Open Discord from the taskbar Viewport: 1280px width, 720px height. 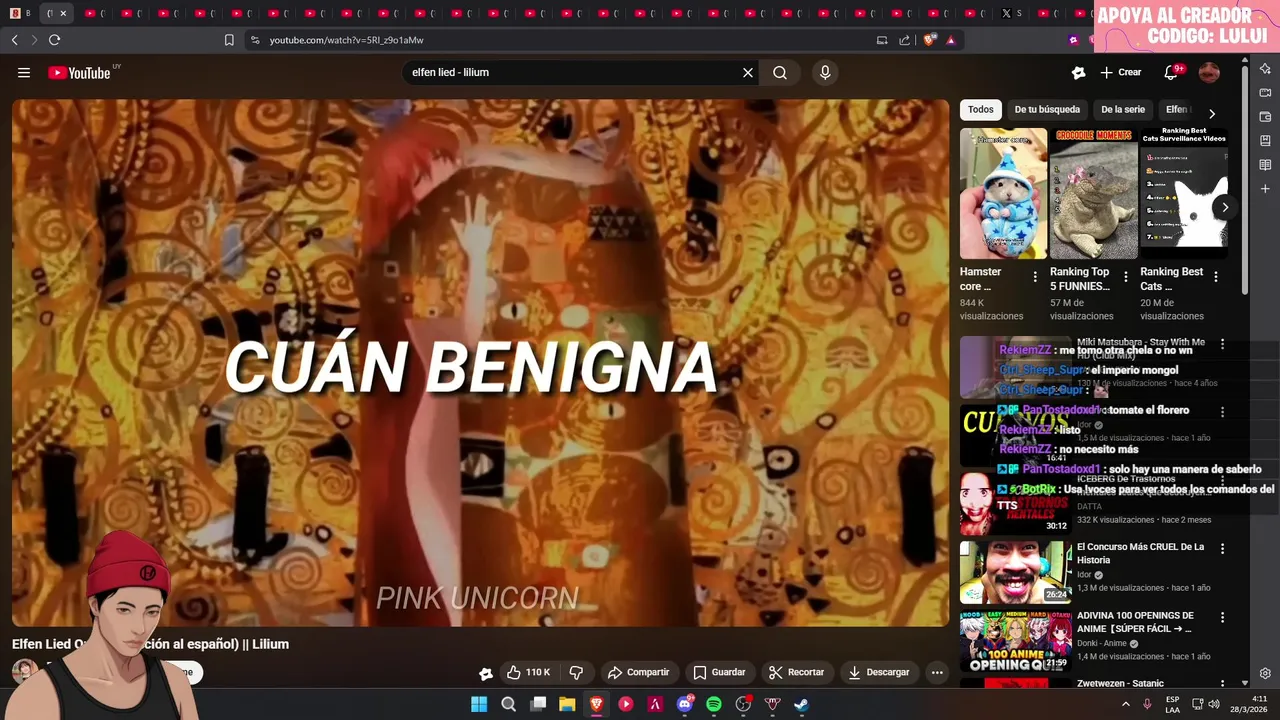[685, 704]
